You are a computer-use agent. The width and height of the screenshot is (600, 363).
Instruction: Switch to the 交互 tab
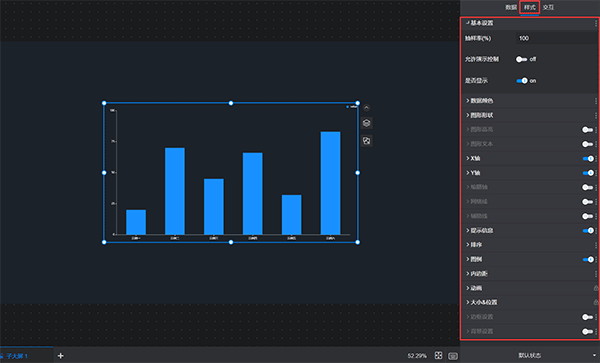(x=548, y=7)
